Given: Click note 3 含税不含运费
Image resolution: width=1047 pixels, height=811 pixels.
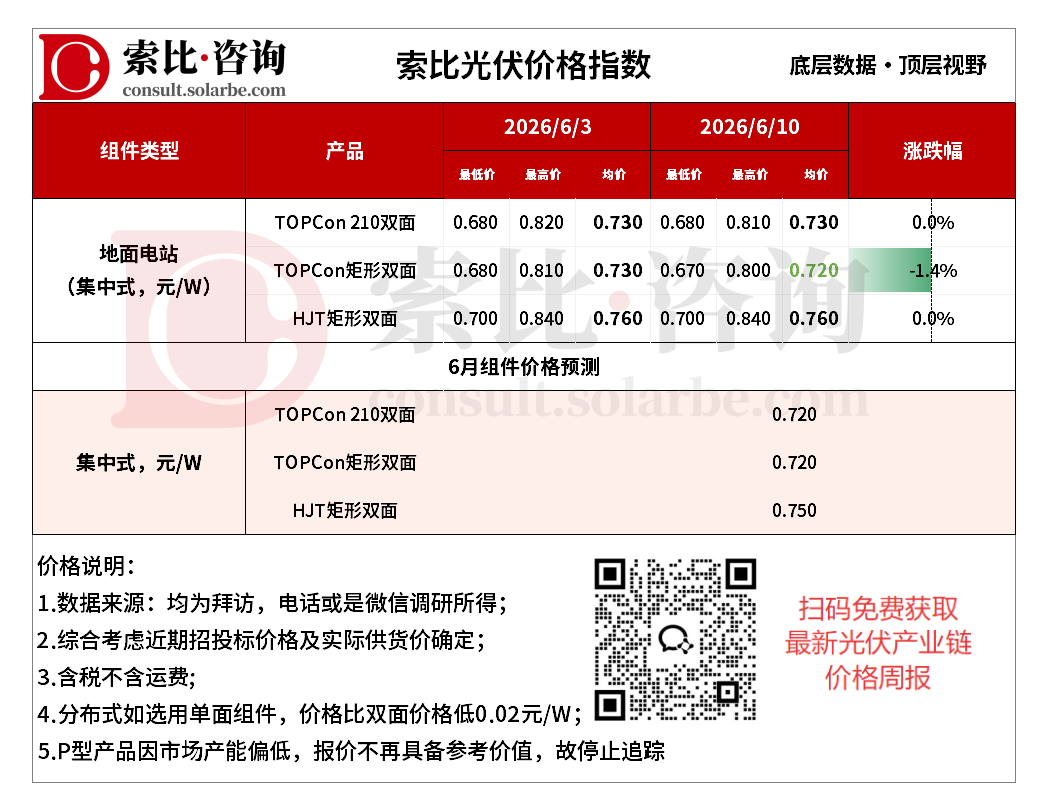Looking at the screenshot, I should 116,678.
